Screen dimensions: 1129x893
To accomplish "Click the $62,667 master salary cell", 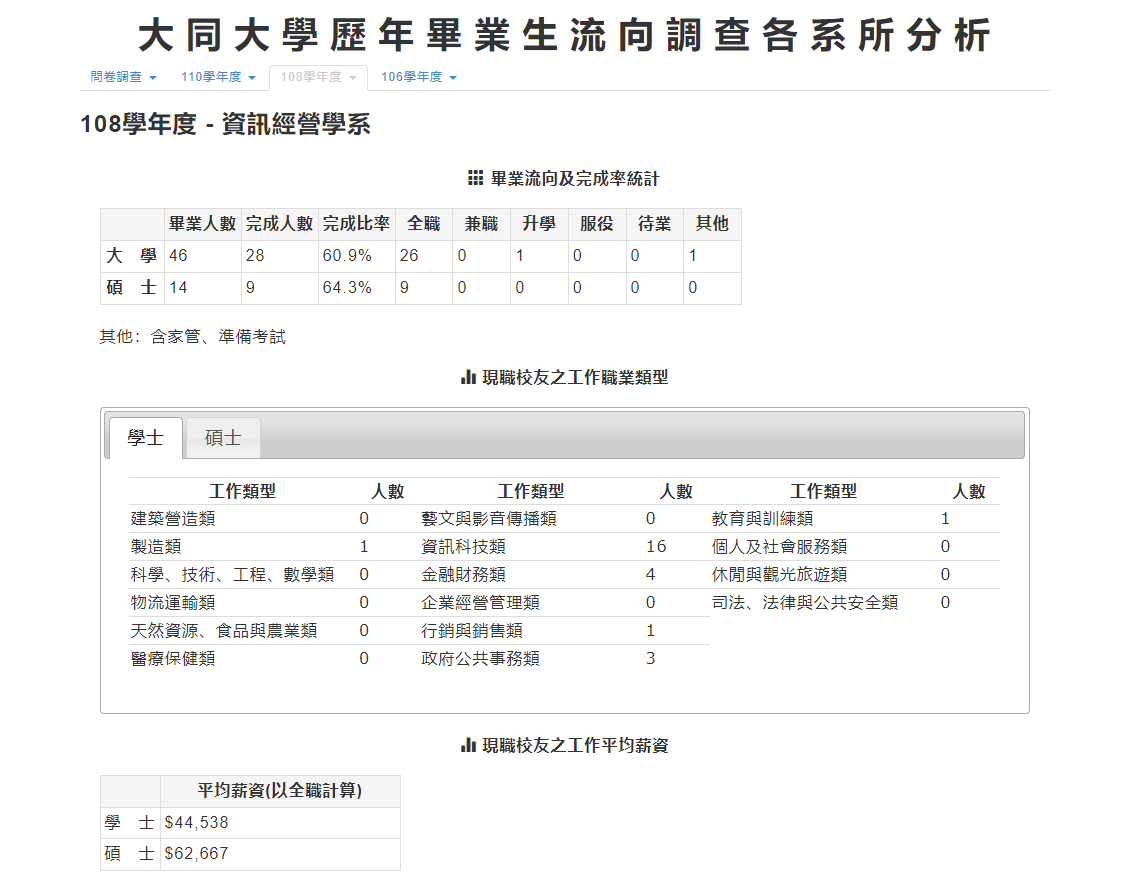I will (x=279, y=854).
